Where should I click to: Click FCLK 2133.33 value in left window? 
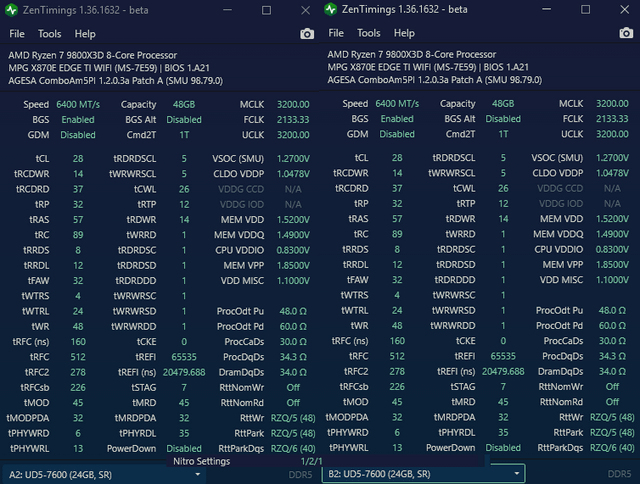pos(293,120)
